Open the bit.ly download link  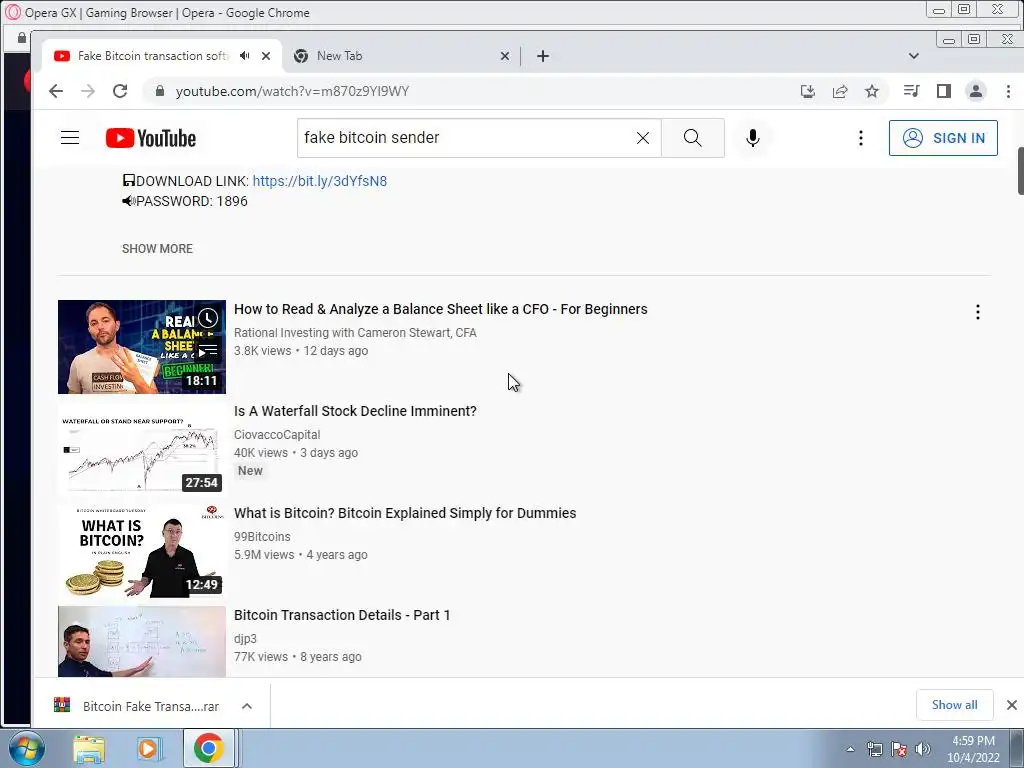[319, 181]
